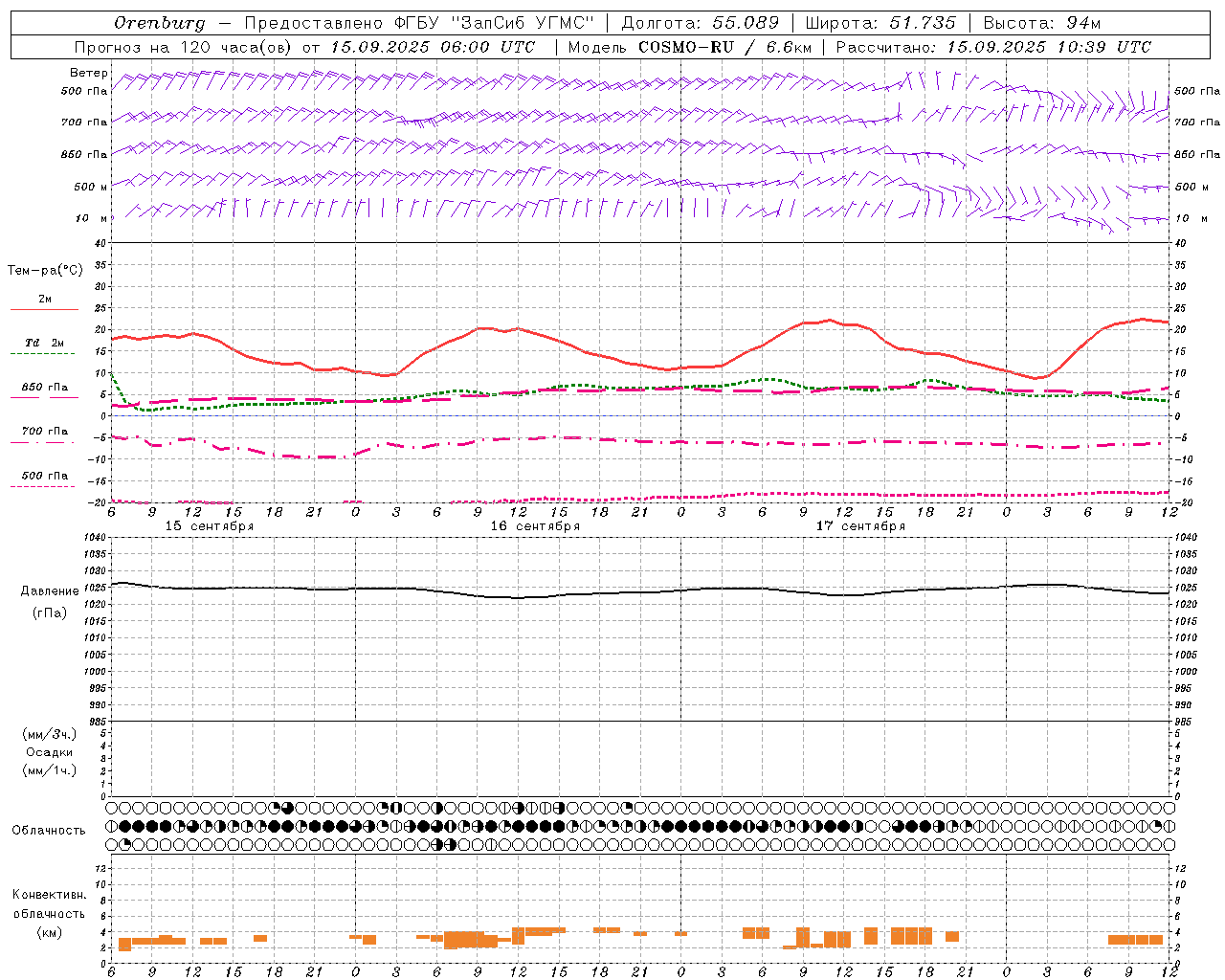This screenshot has height=980, width=1225.
Task: Click "500 гПа" in the temperature legend
Action: (44, 476)
